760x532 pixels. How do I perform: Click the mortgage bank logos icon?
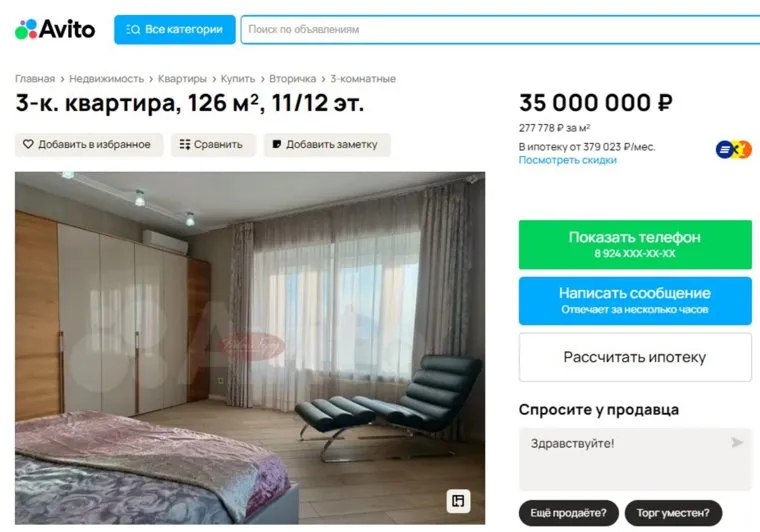pos(733,150)
